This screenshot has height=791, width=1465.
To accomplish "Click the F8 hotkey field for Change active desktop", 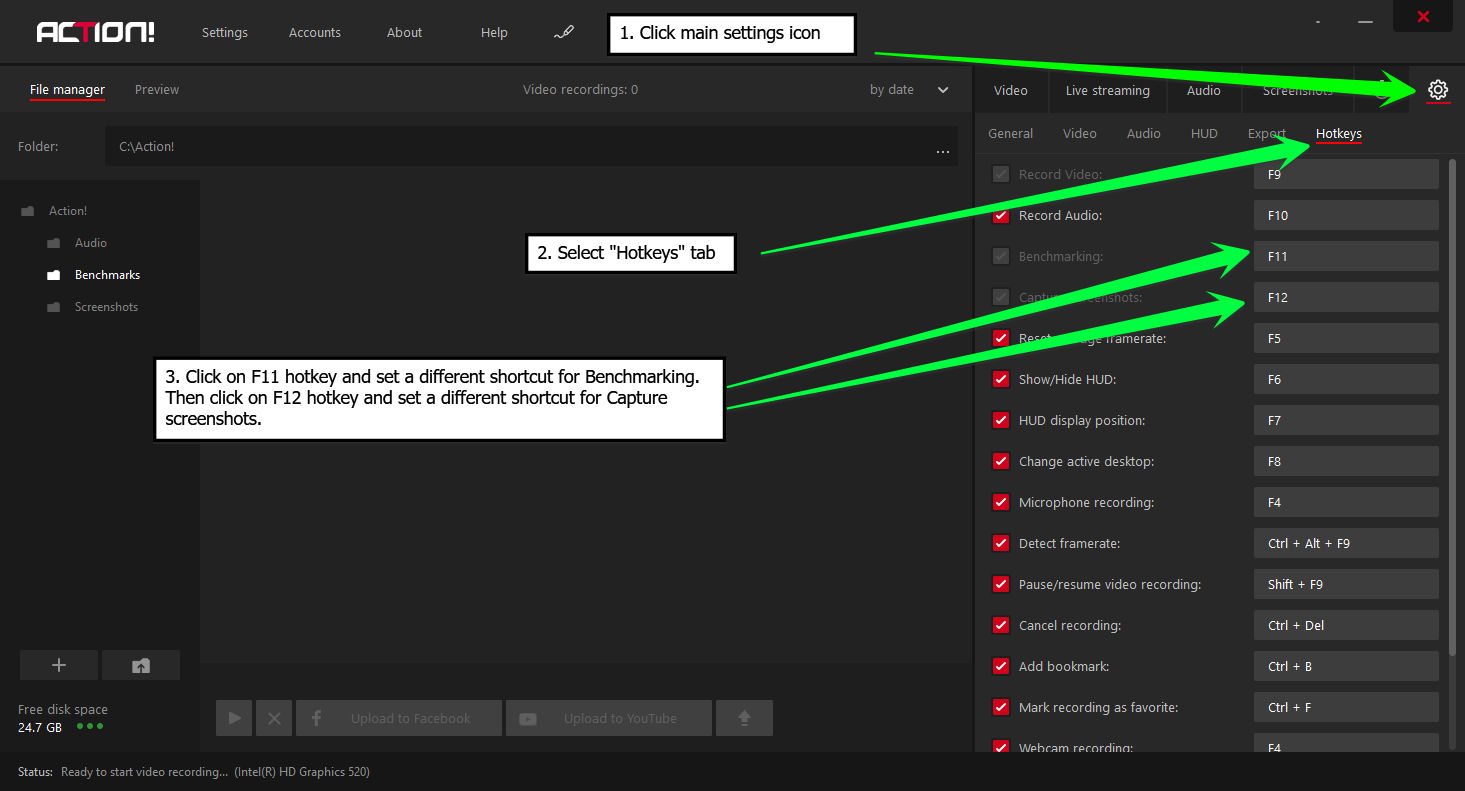I will click(1346, 461).
